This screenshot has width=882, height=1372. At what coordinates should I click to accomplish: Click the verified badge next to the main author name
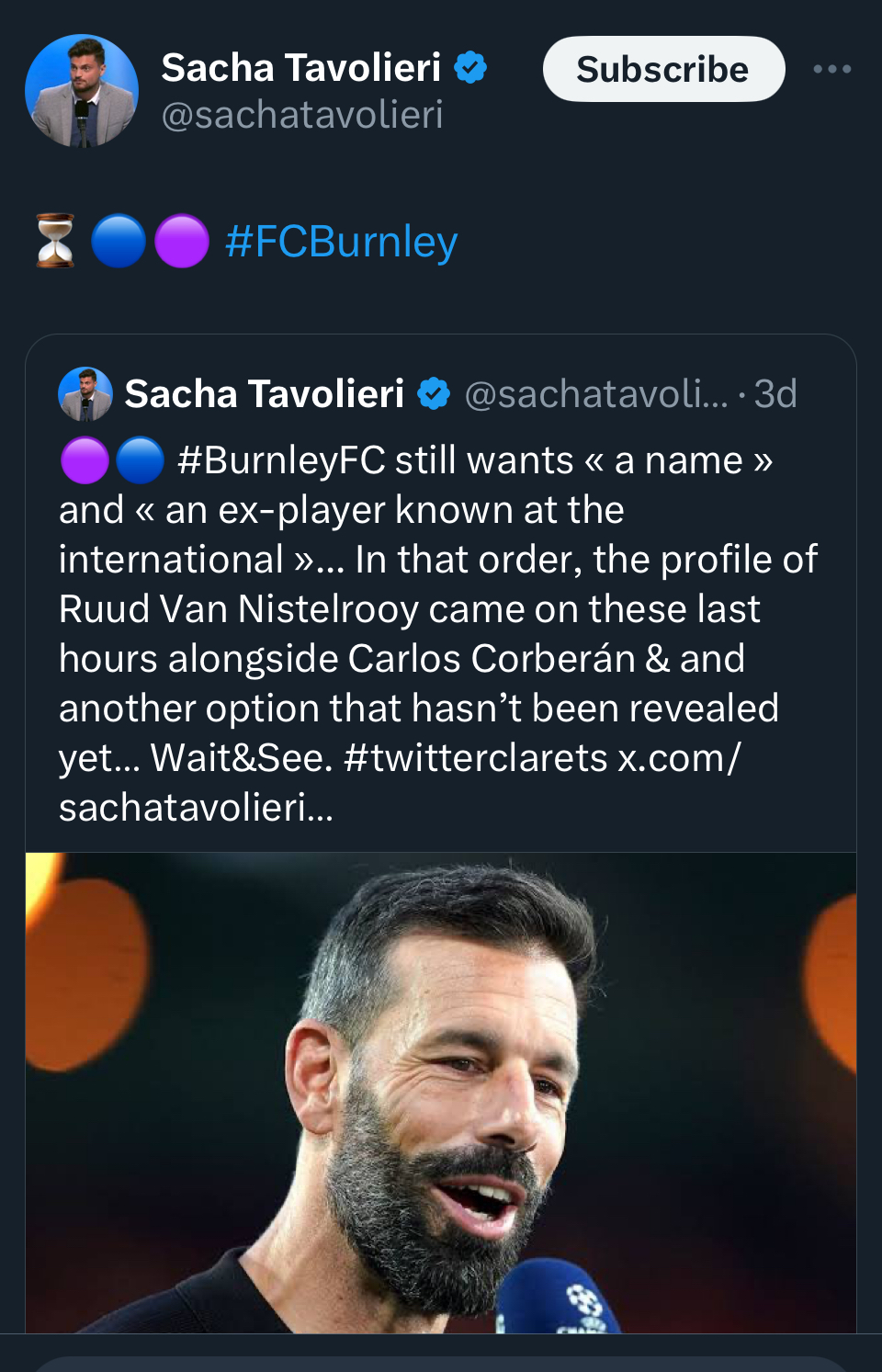click(470, 68)
